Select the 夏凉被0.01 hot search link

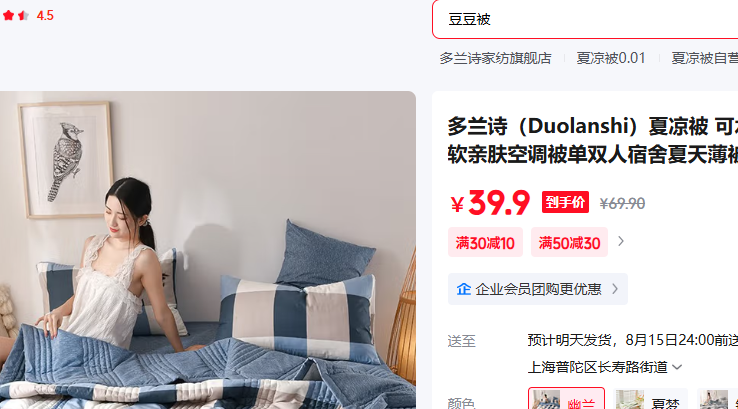[610, 58]
